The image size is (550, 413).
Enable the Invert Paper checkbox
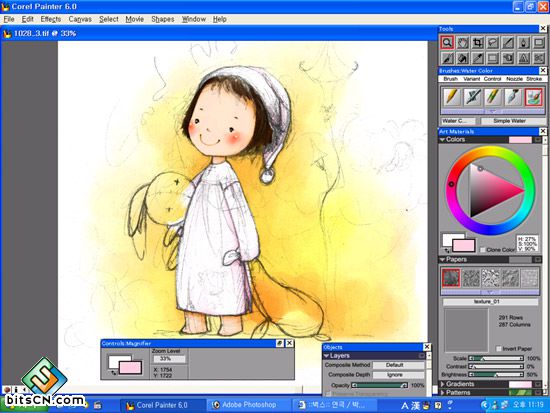coord(498,348)
